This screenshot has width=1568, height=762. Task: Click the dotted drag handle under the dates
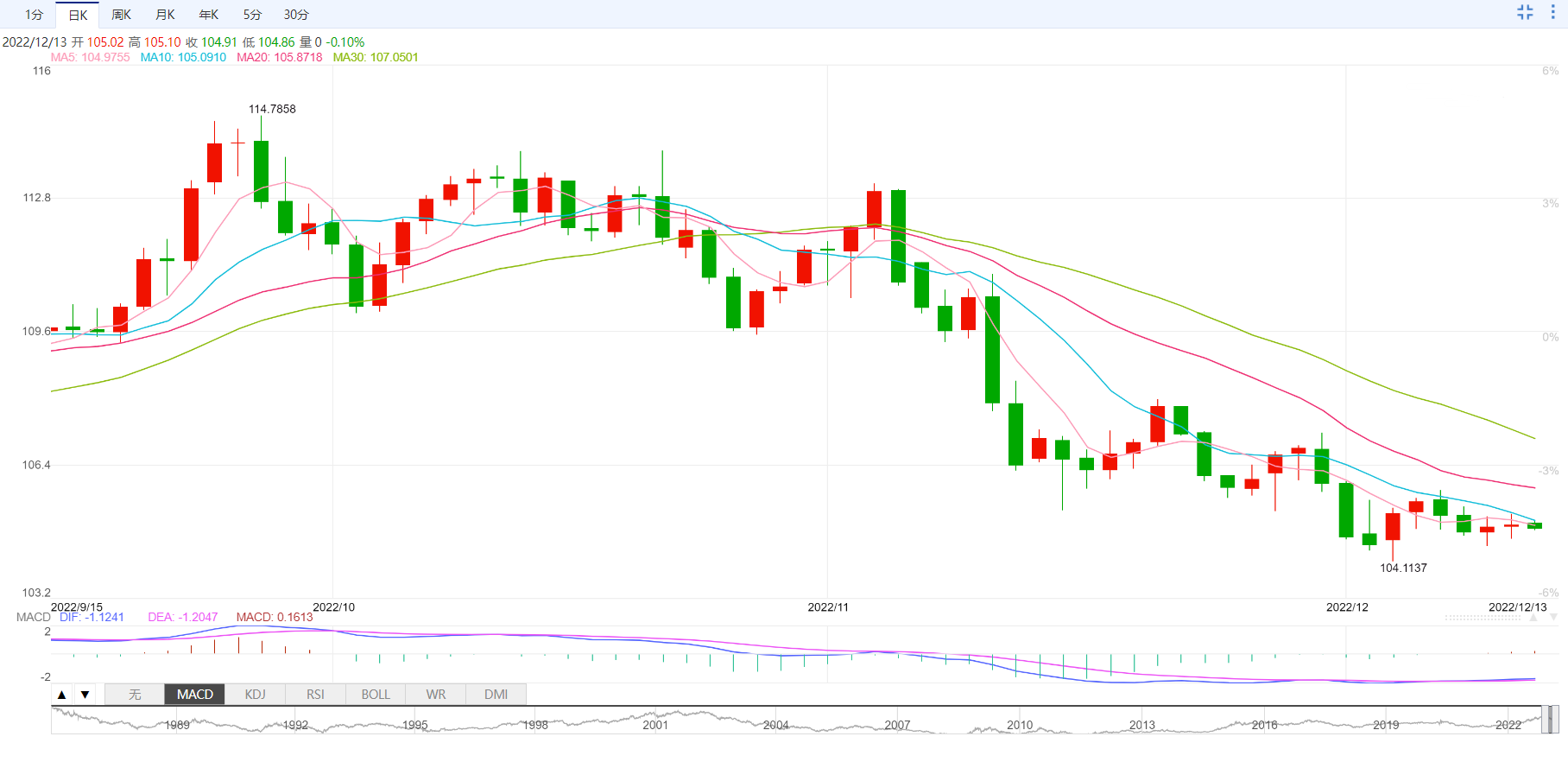click(x=1483, y=618)
